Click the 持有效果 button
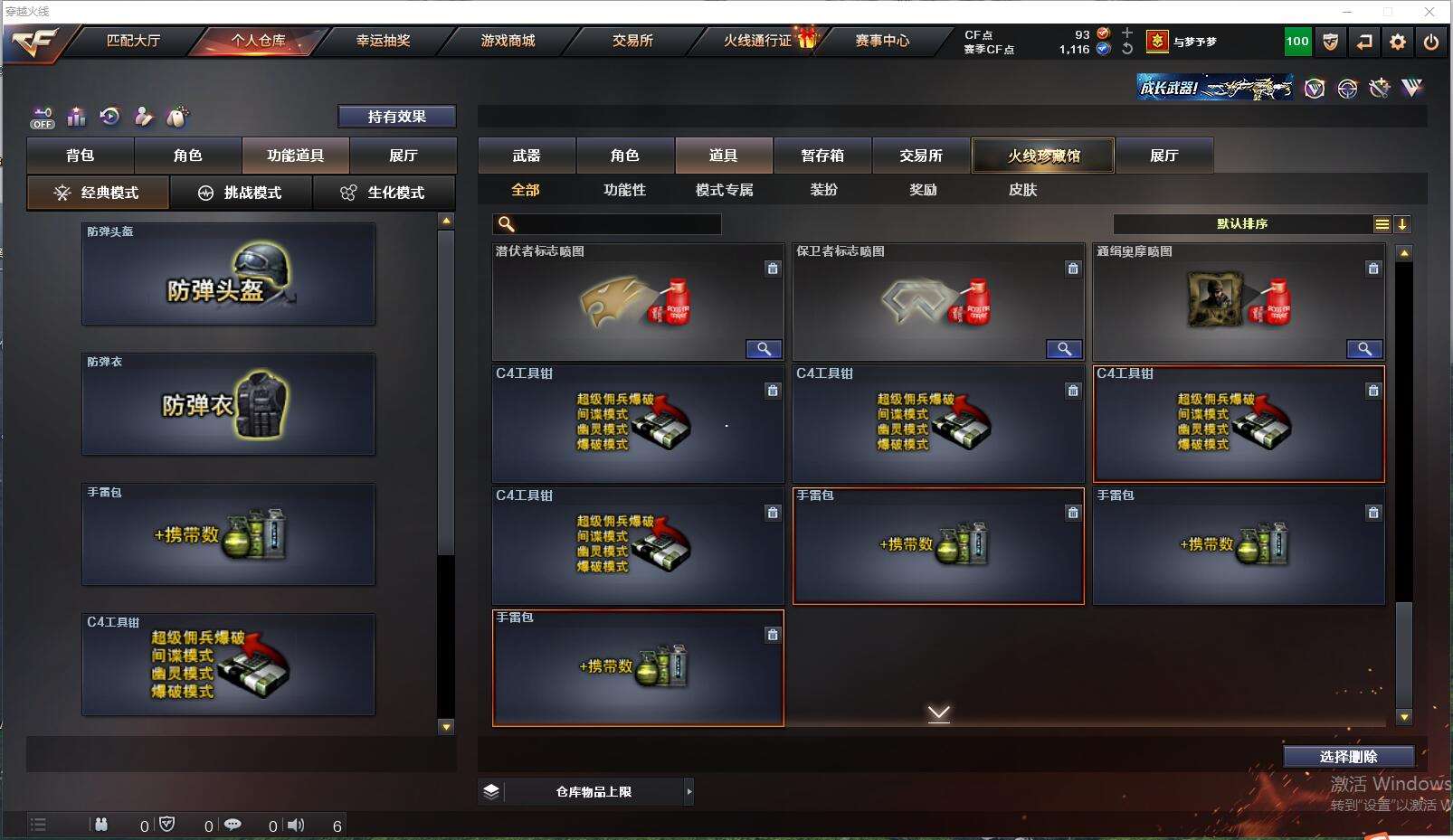This screenshot has height=840, width=1453. pyautogui.click(x=397, y=117)
